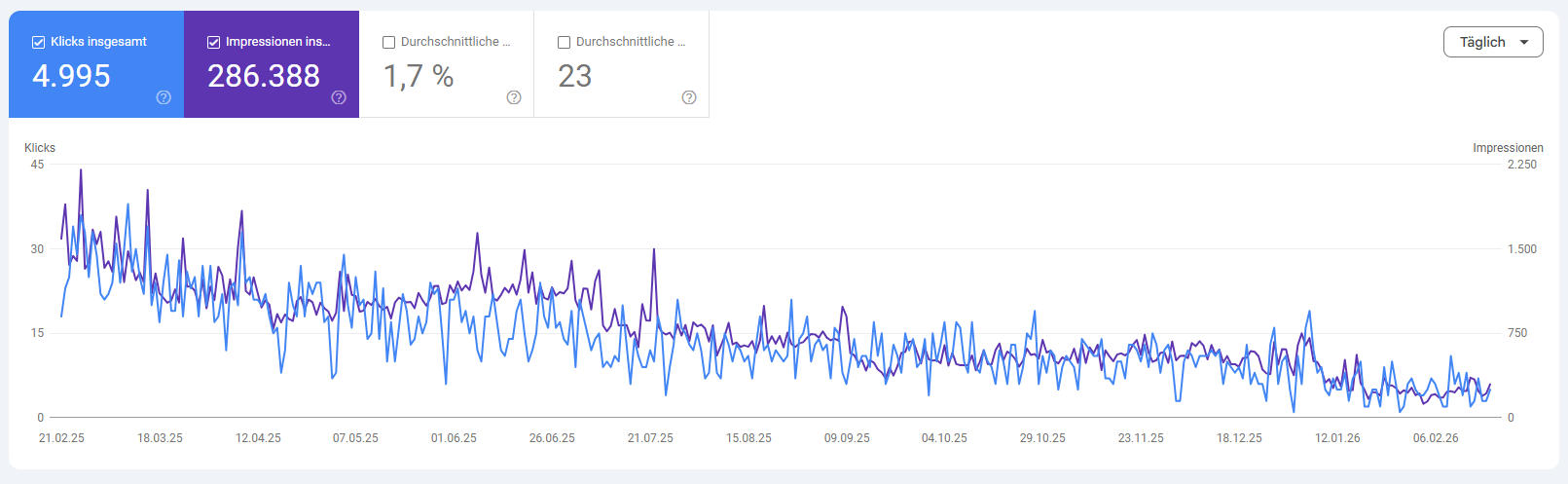Open the Täglich interval dropdown

1491,42
